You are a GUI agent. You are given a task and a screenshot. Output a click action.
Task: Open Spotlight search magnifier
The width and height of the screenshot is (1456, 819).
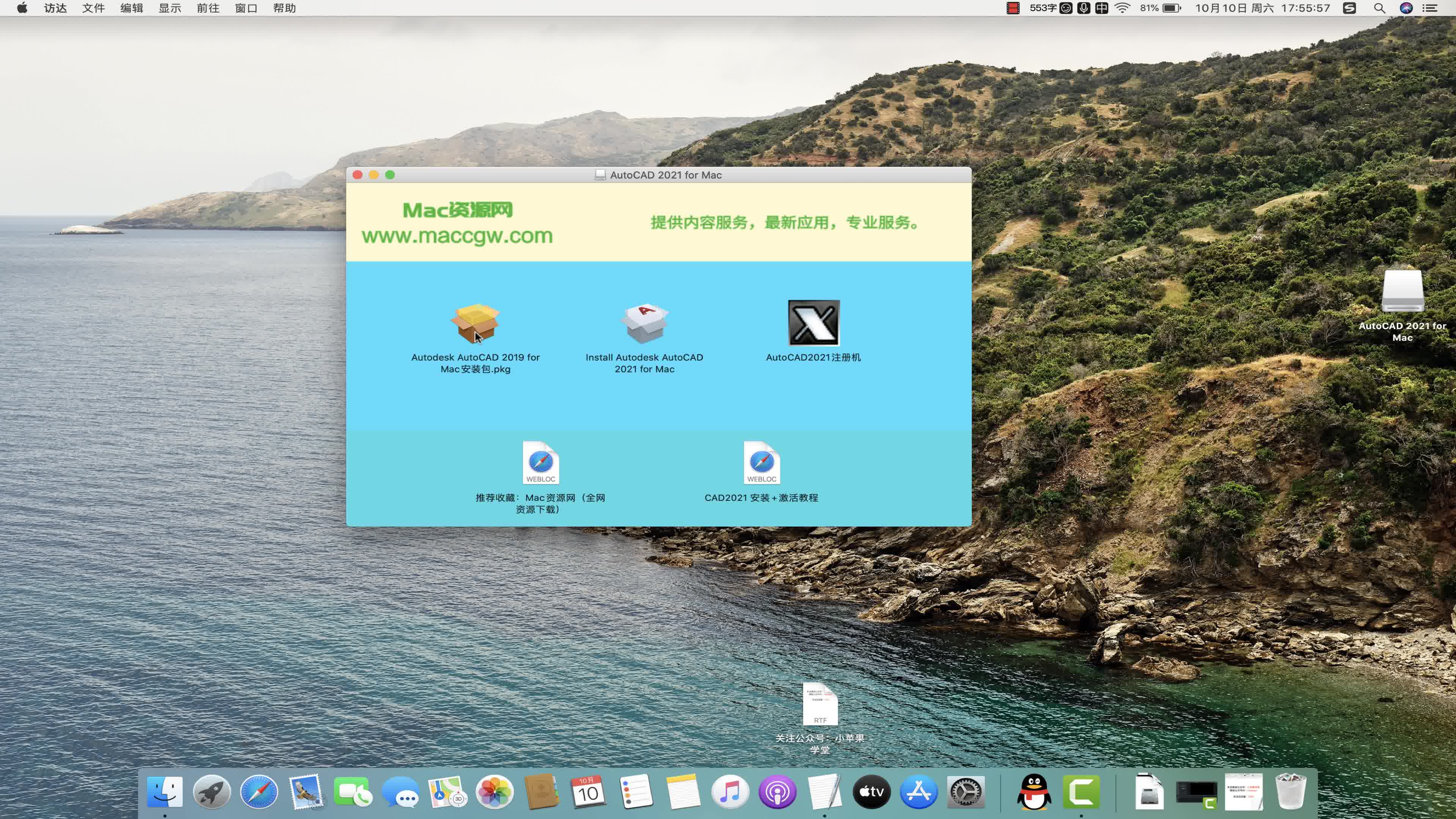(x=1379, y=8)
